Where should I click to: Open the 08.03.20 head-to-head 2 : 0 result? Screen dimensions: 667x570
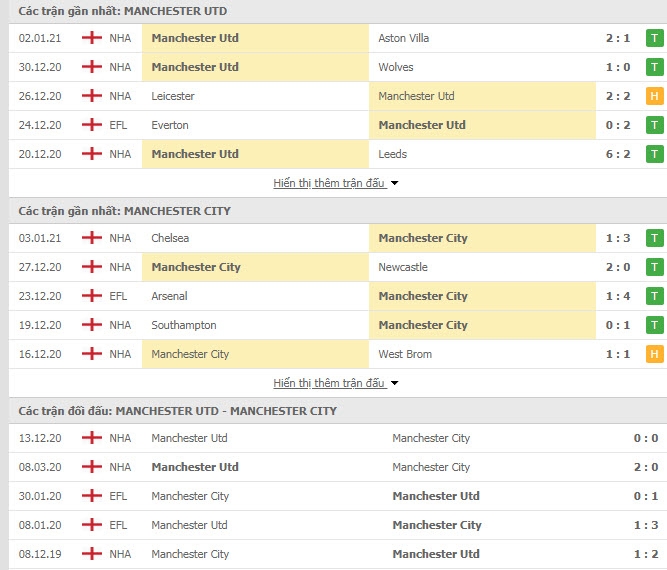646,467
